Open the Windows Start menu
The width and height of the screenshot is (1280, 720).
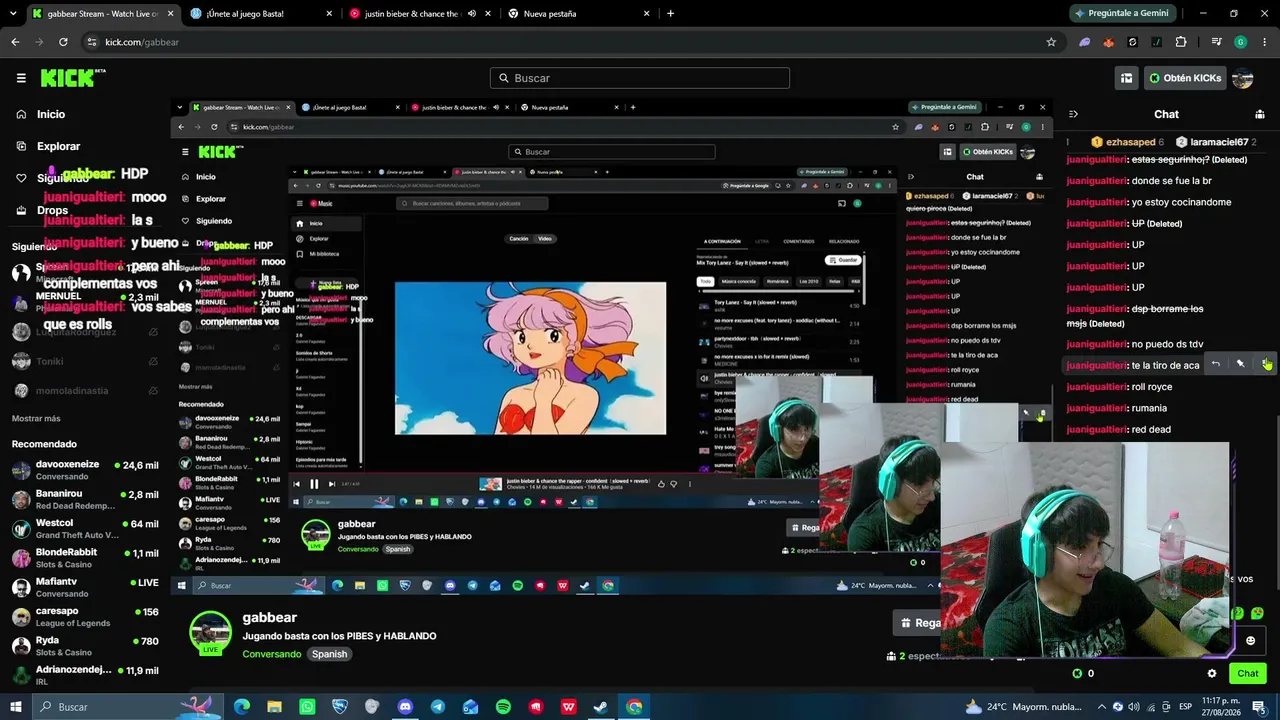pos(16,707)
